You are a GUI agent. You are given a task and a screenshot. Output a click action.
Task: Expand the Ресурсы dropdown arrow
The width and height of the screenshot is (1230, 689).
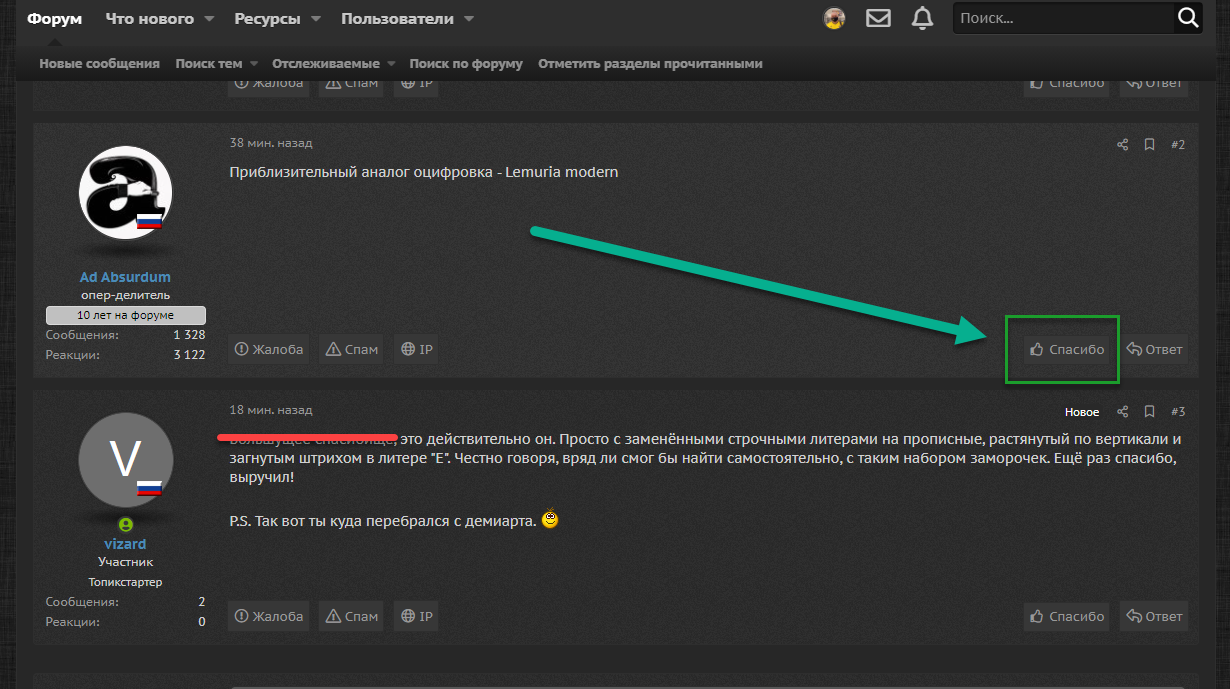pos(315,19)
